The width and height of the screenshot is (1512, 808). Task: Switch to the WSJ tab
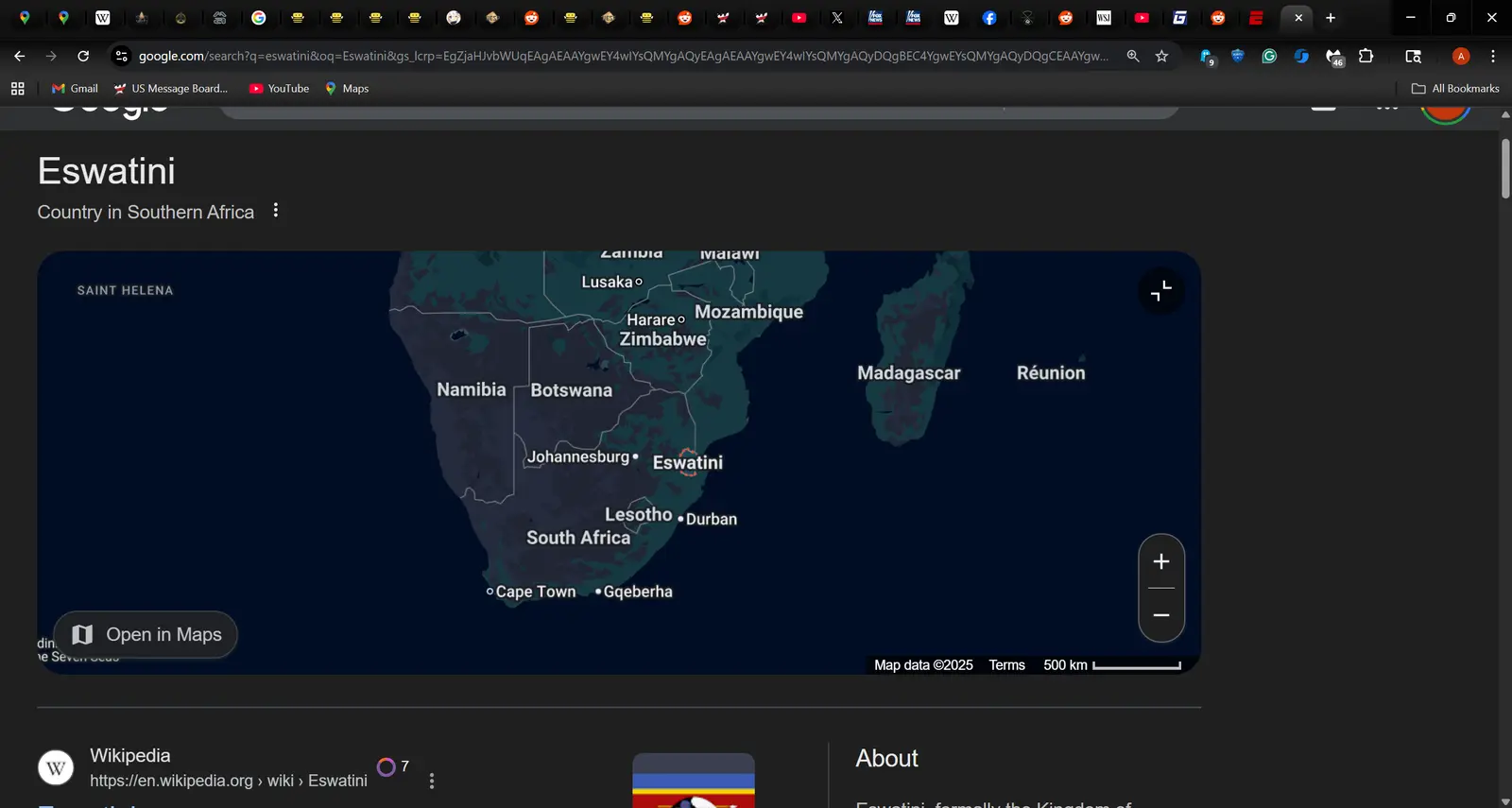tap(1104, 18)
